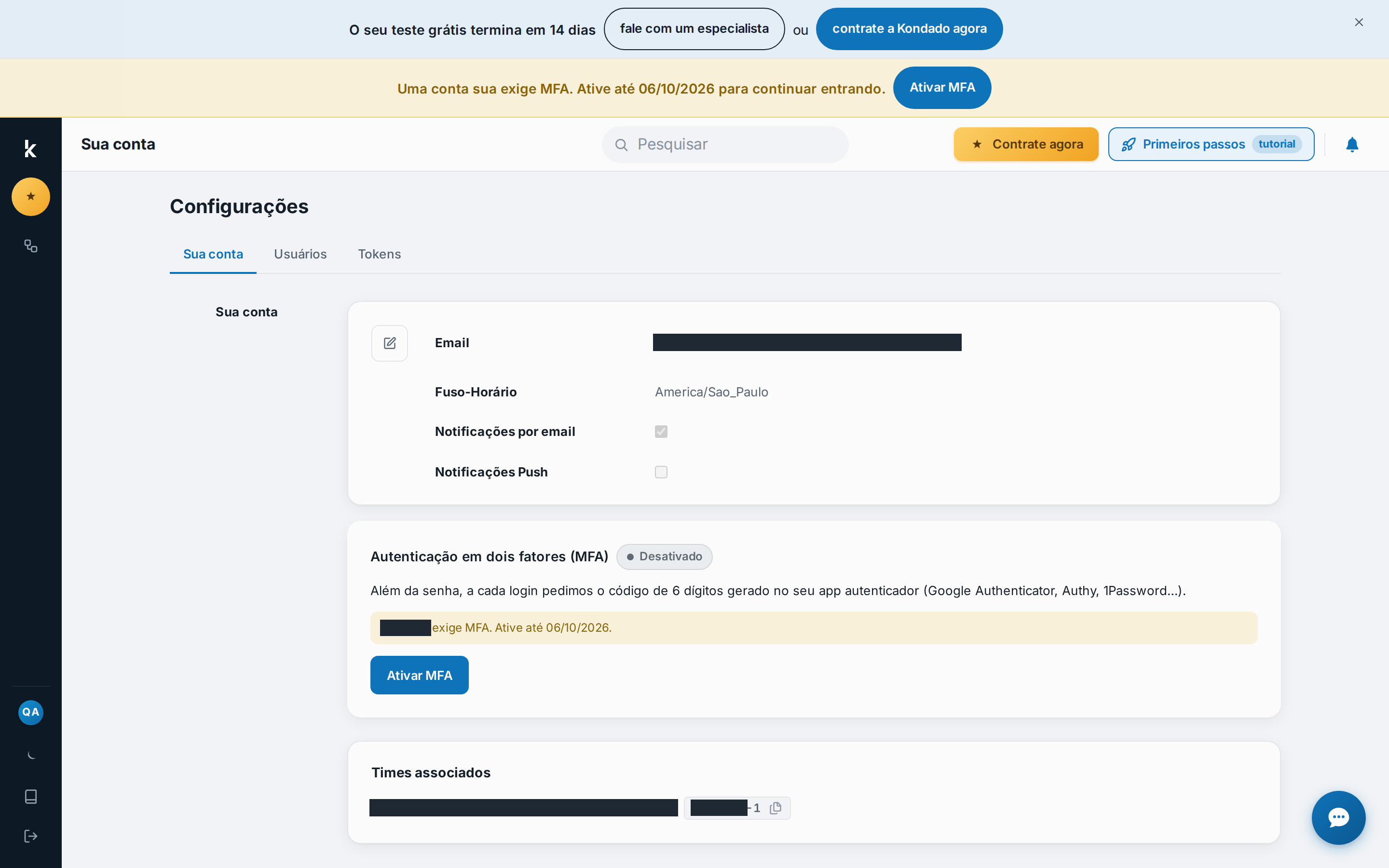The width and height of the screenshot is (1389, 868).
Task: Copy the team ID with copy icon
Action: click(x=776, y=808)
